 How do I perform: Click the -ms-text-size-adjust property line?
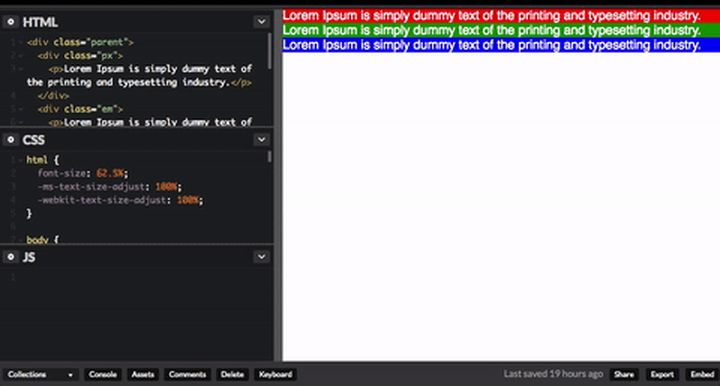[110, 187]
